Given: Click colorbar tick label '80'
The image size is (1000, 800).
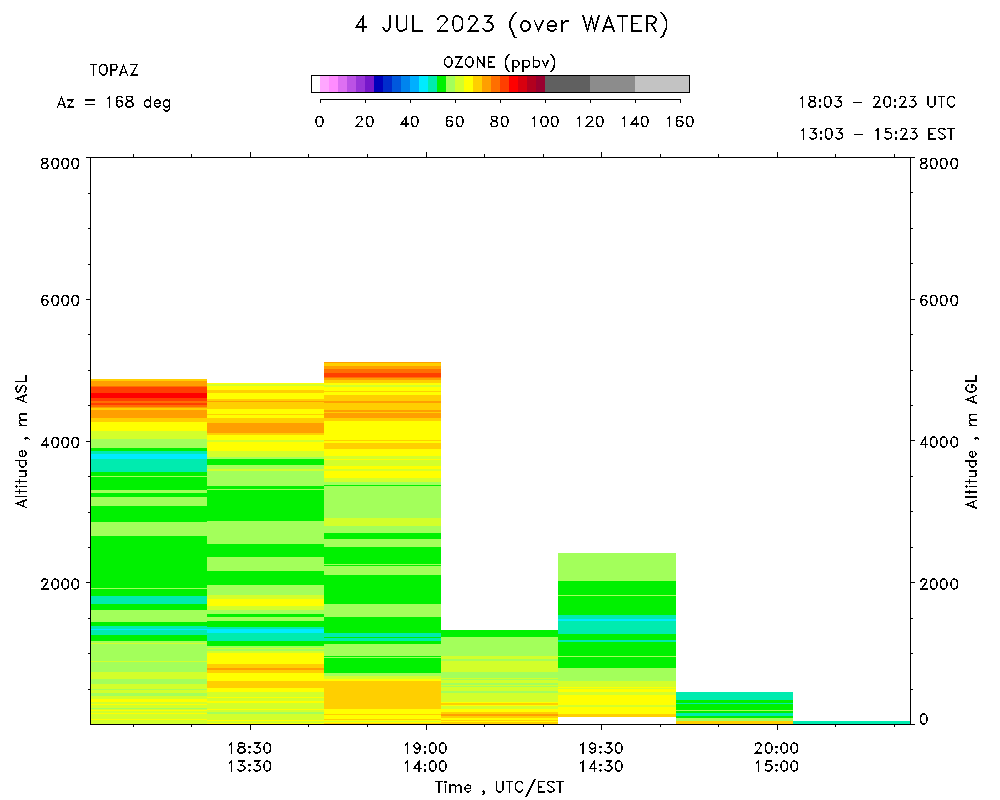Looking at the screenshot, I should coord(499,122).
